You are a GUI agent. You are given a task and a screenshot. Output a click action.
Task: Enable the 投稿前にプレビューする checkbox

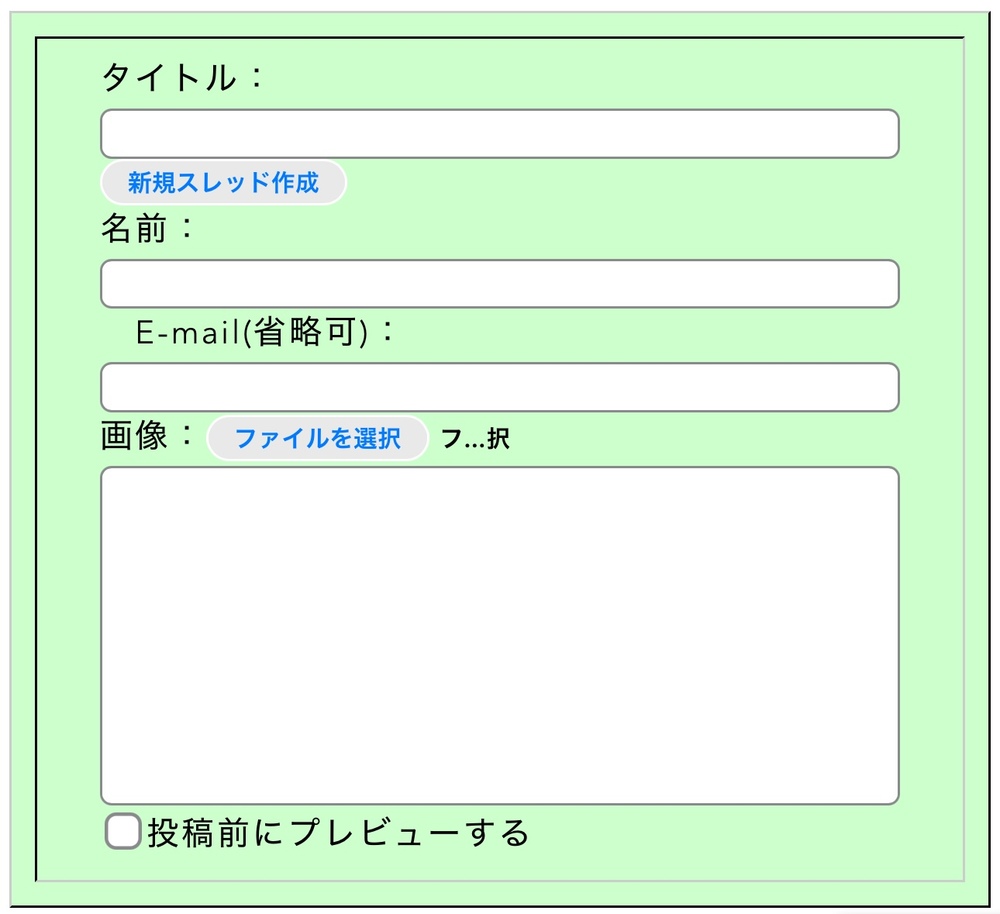123,832
